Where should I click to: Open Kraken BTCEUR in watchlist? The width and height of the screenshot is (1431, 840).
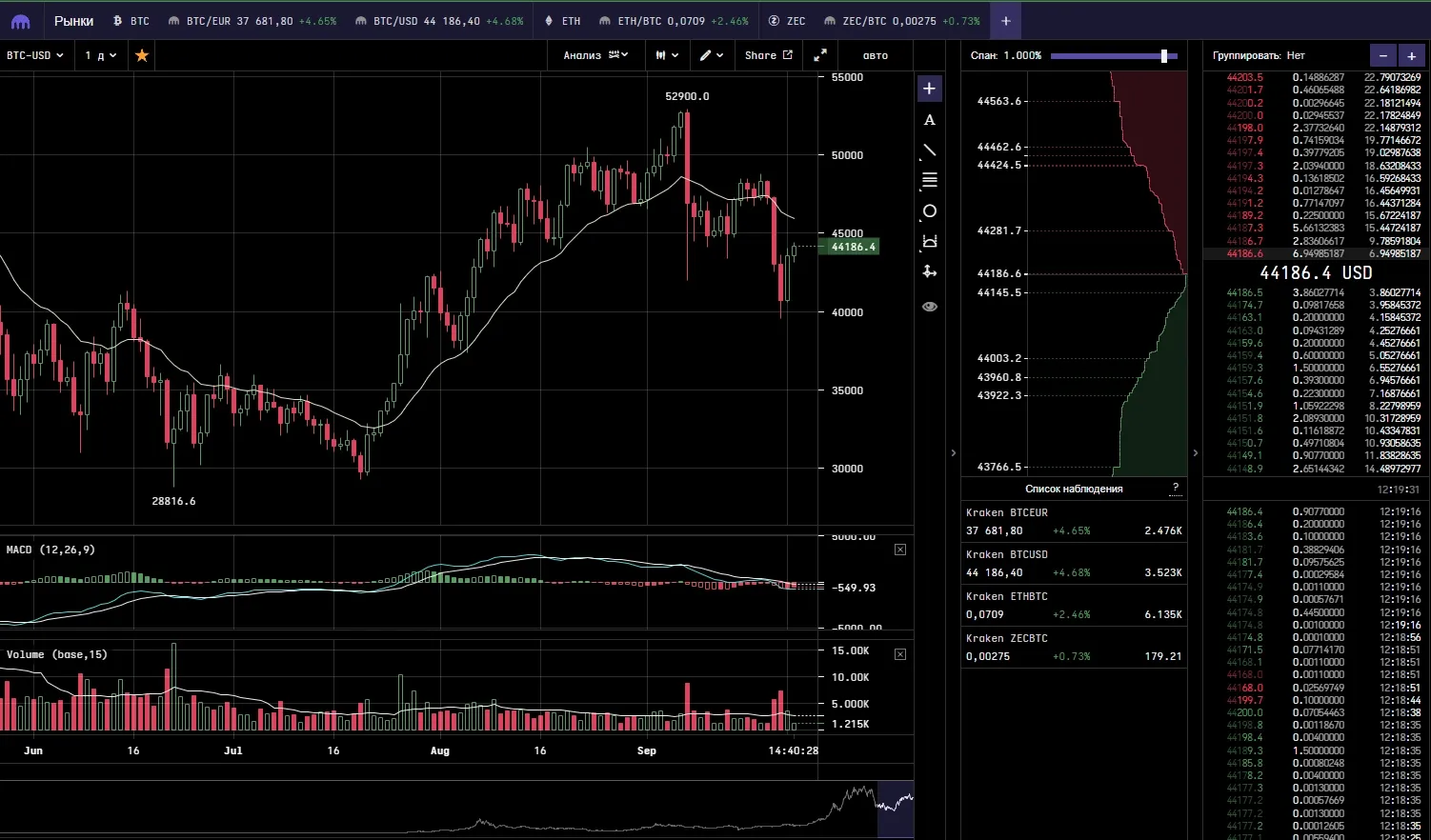(1074, 522)
